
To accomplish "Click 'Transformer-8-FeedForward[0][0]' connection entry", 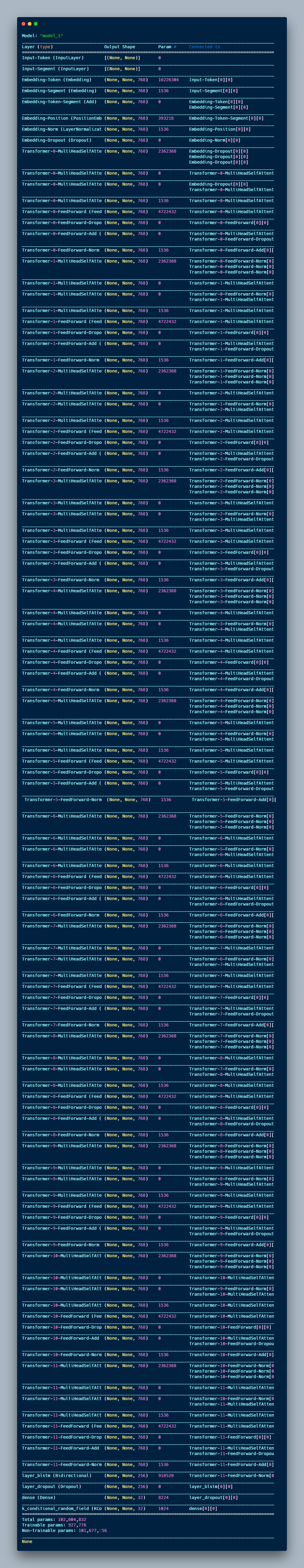I will pos(229,1107).
